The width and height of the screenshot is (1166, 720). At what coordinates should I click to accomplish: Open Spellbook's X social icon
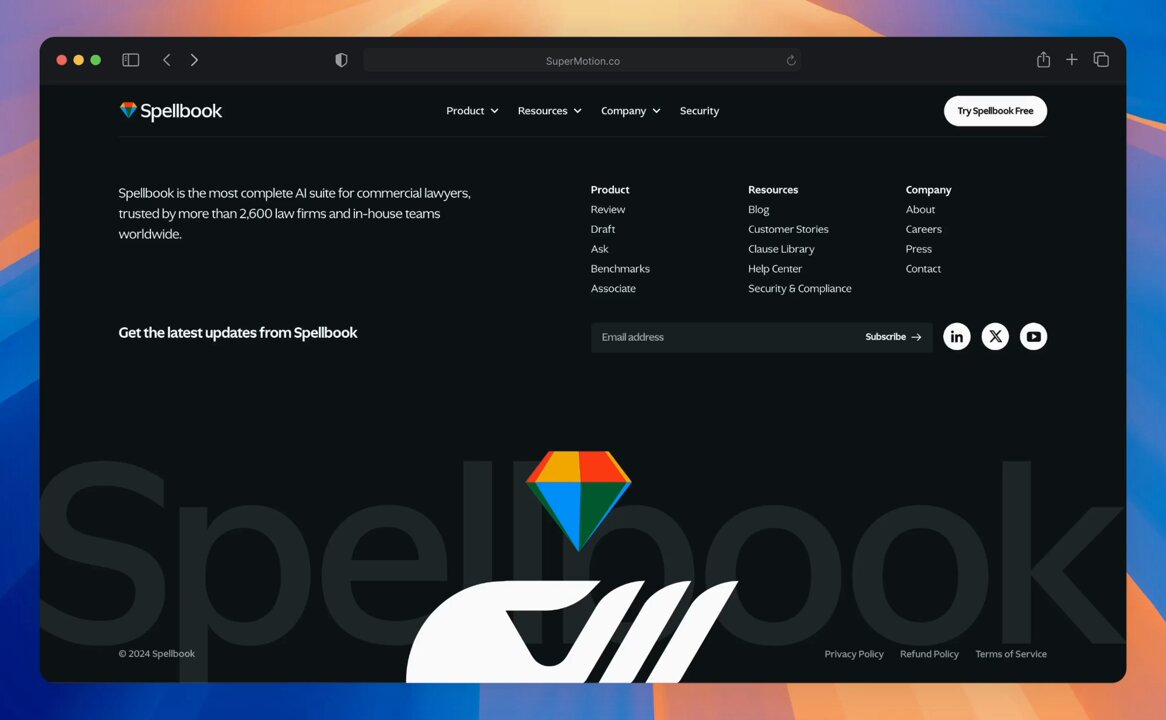click(995, 337)
